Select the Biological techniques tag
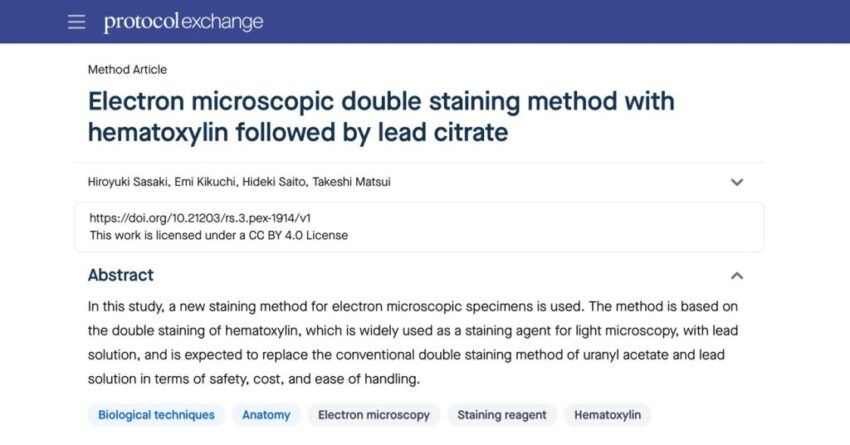Viewport: 850px width, 445px height. point(156,415)
